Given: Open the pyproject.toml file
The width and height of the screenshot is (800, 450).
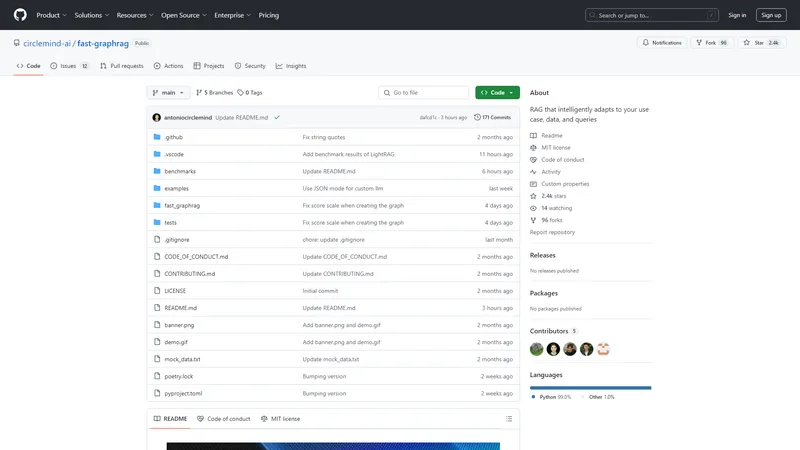Looking at the screenshot, I should click(183, 393).
